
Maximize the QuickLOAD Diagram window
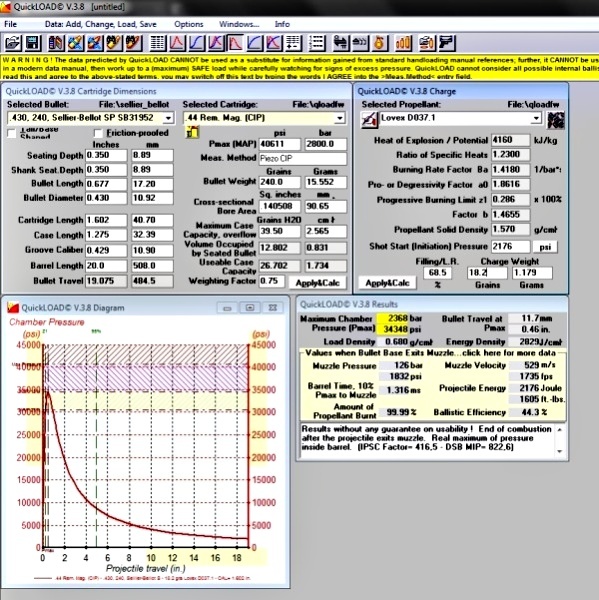(x=250, y=308)
